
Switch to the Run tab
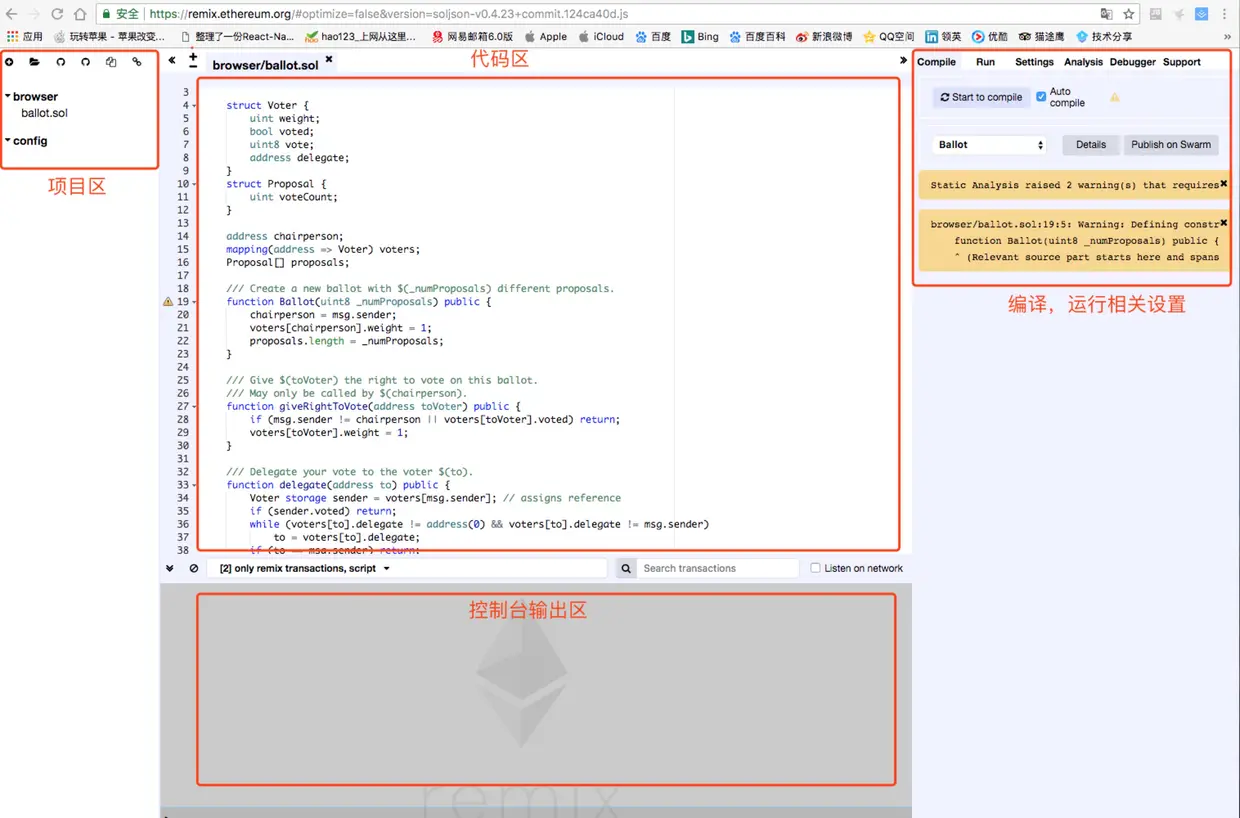985,62
